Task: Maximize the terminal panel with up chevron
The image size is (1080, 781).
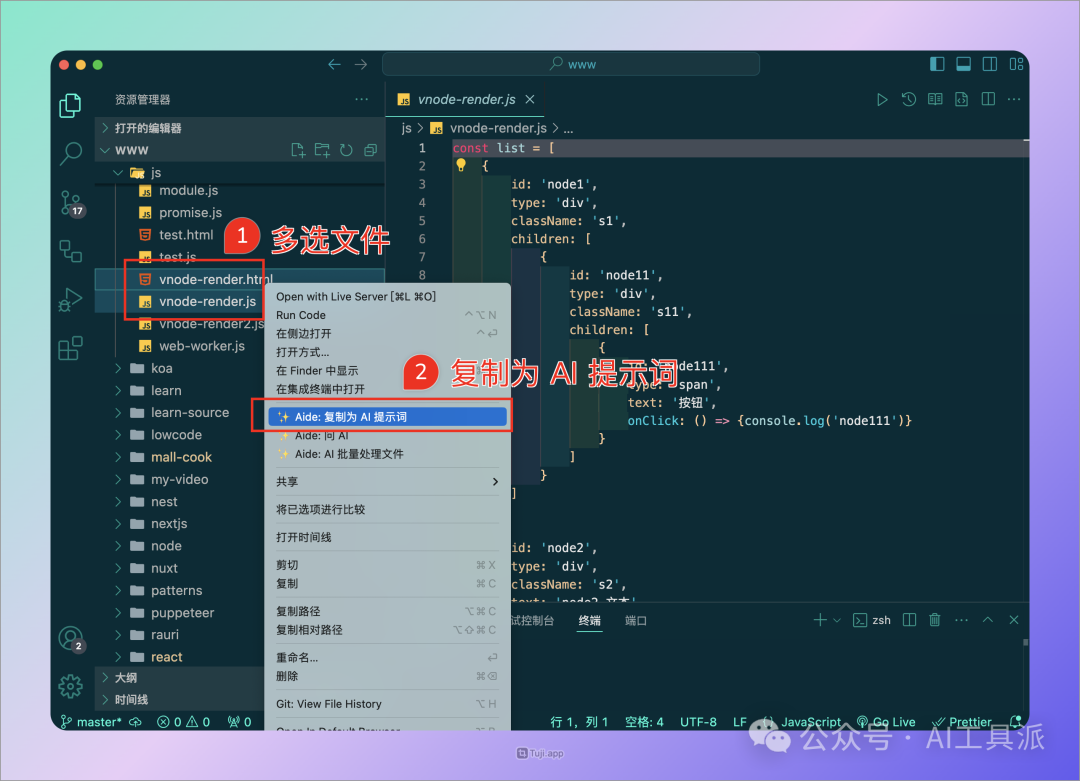Action: [x=988, y=621]
